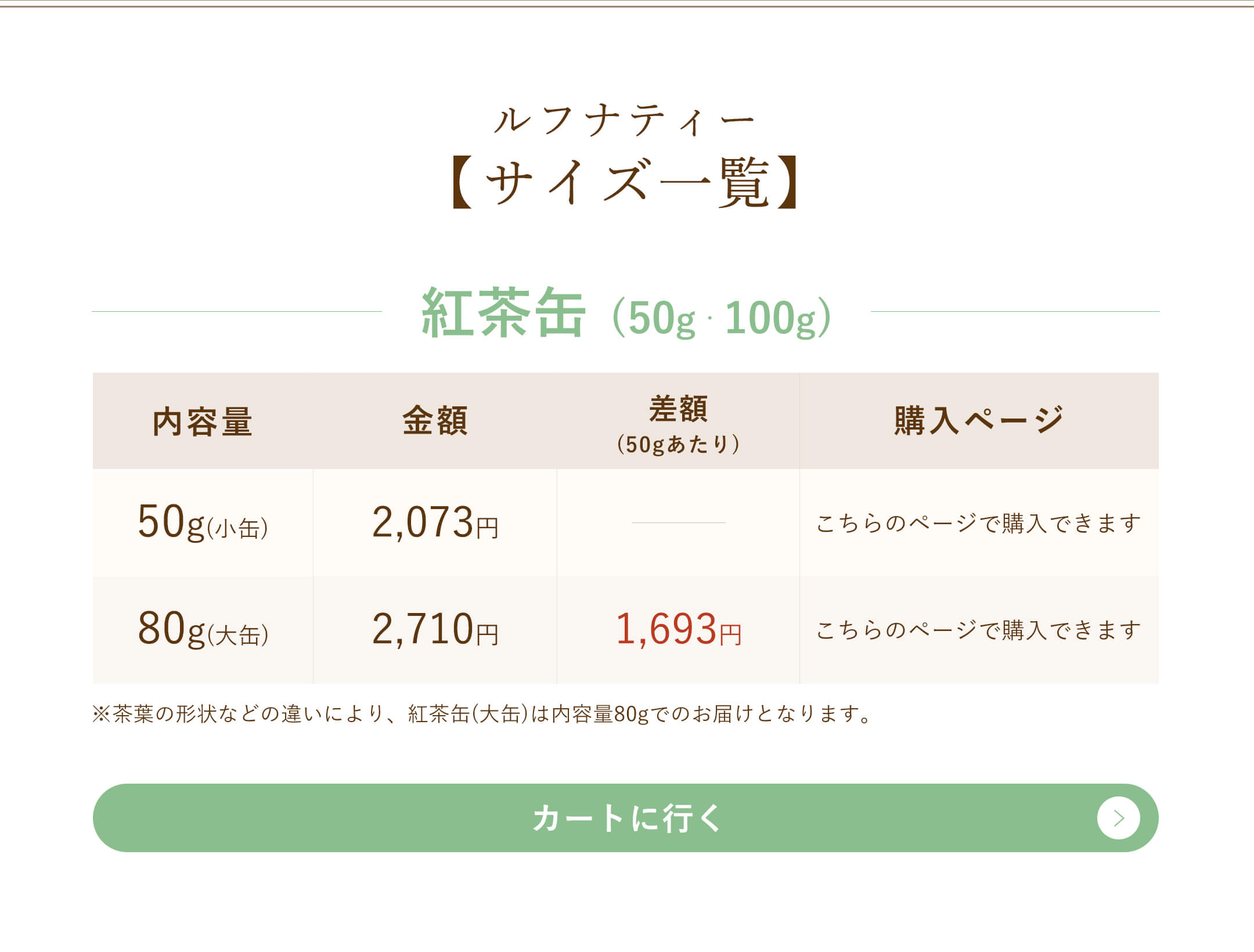Click the footnote about 大缶 80g contents
This screenshot has height=952, width=1254.
(x=482, y=714)
